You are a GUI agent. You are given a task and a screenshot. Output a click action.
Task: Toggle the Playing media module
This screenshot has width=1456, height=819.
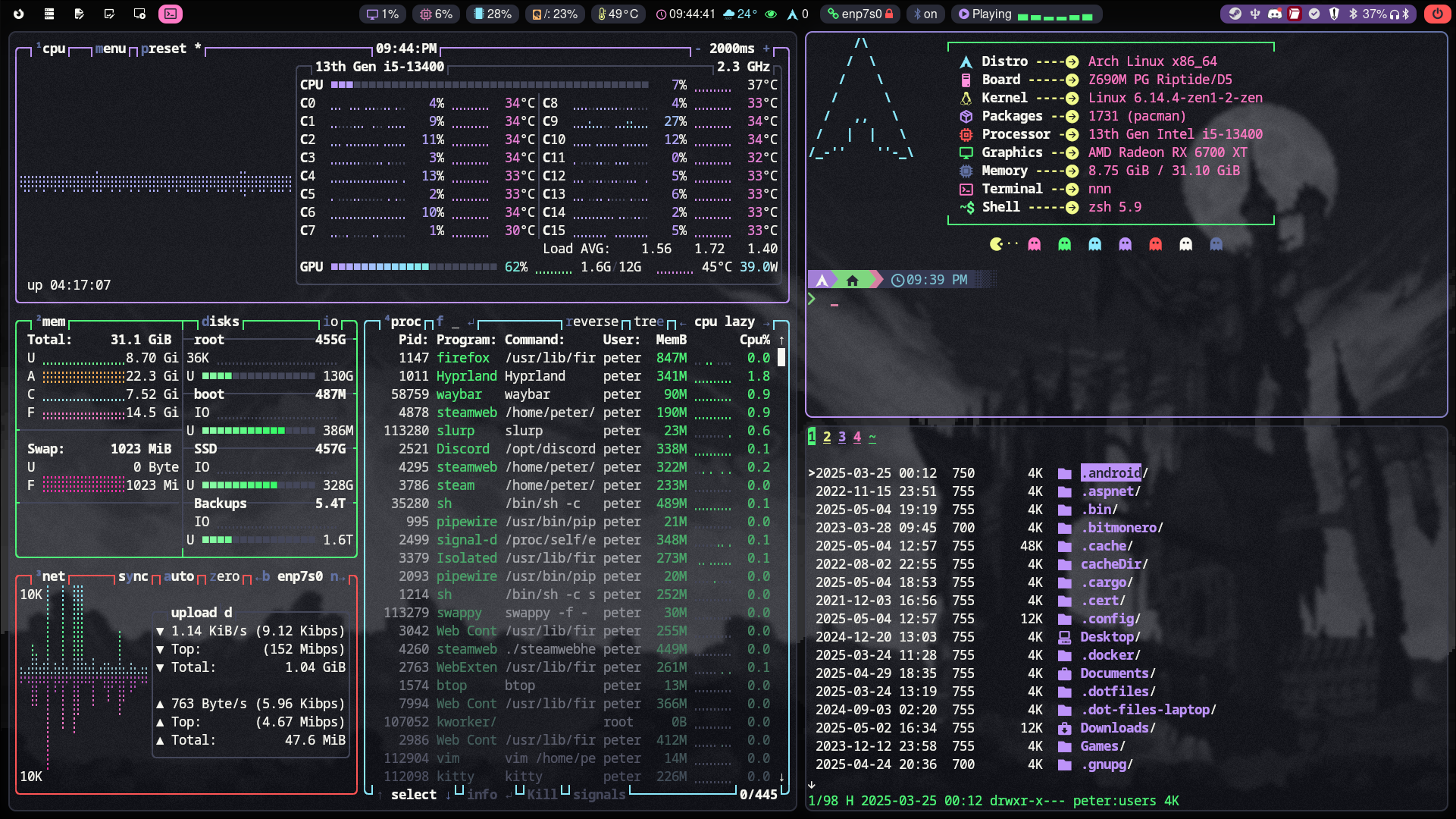[x=985, y=14]
